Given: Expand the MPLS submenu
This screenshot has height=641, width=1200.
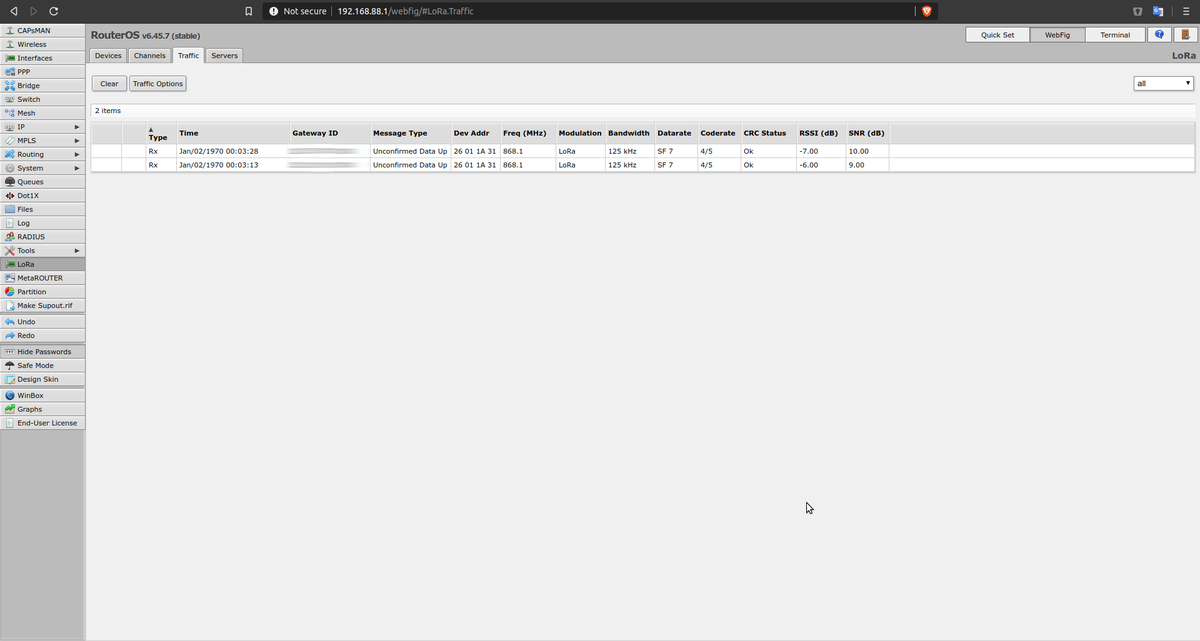Looking at the screenshot, I should (x=43, y=141).
